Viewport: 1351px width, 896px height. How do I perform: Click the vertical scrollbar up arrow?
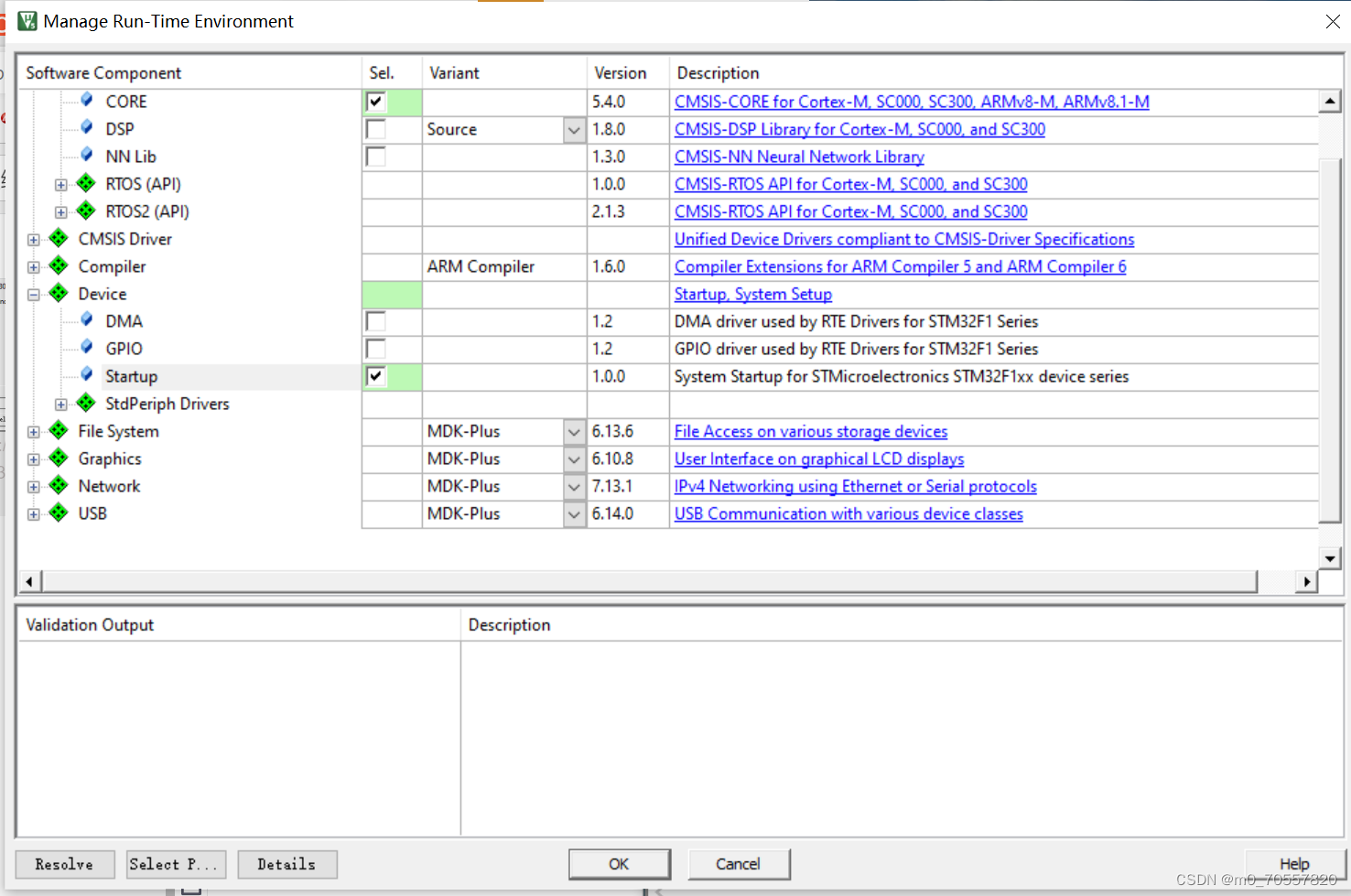tap(1330, 101)
